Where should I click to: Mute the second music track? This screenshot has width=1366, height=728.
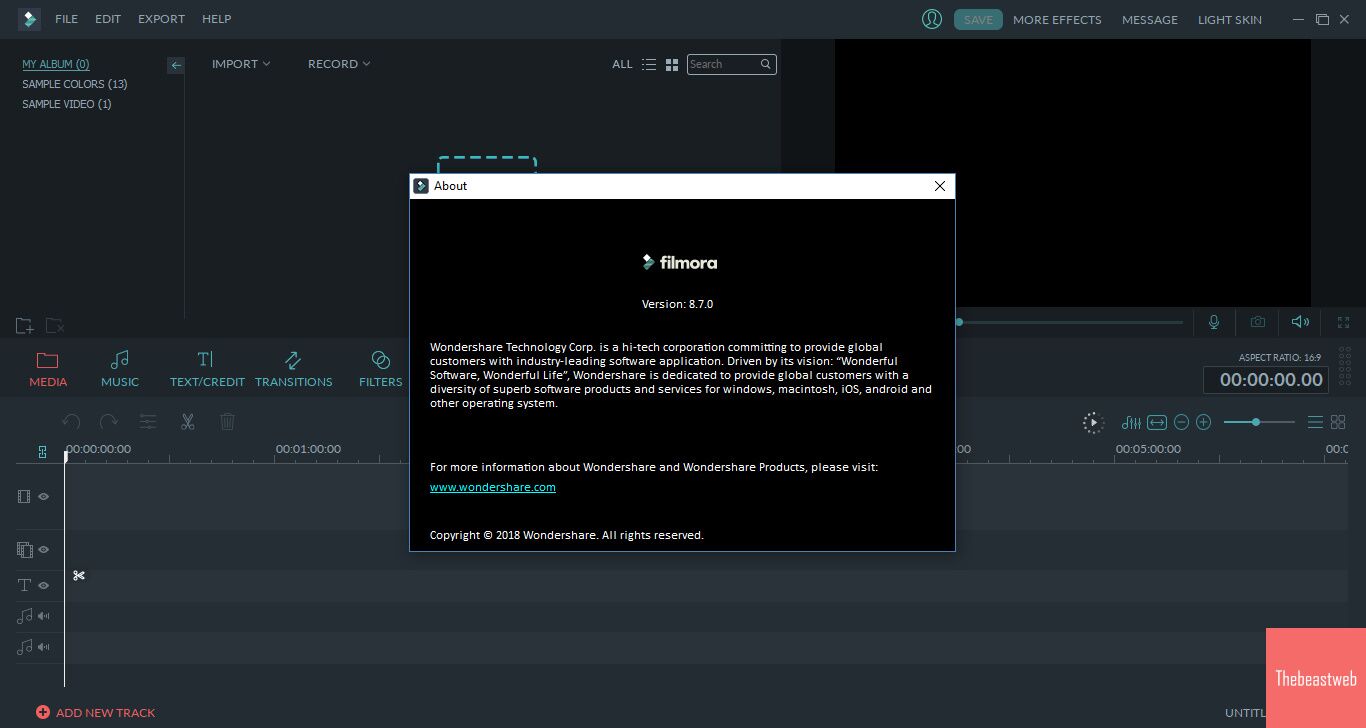(44, 647)
